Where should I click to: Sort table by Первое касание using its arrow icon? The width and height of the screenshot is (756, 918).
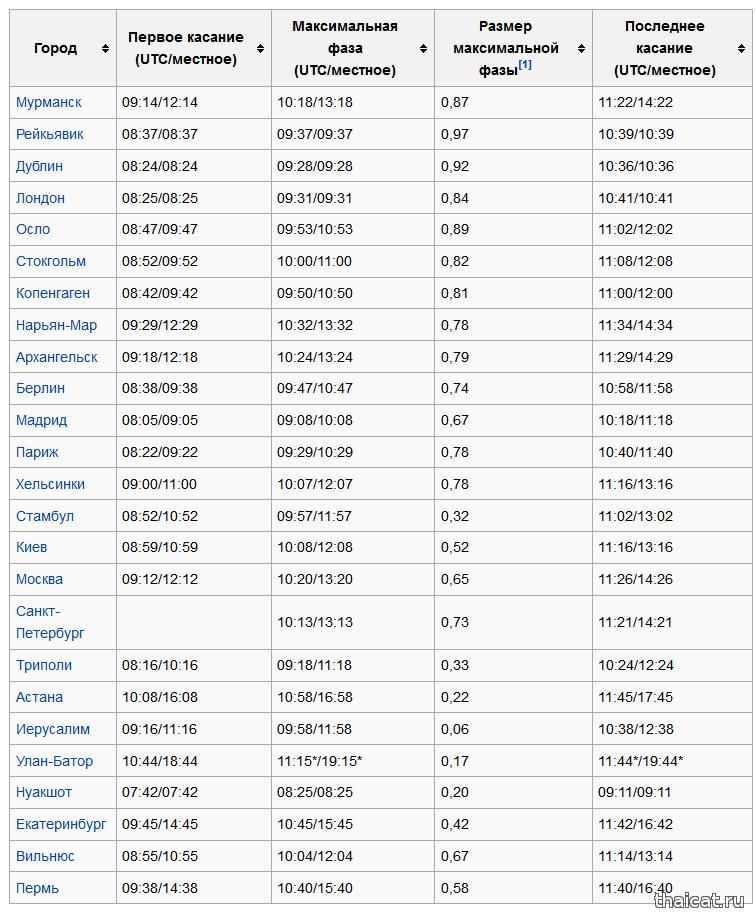(260, 48)
